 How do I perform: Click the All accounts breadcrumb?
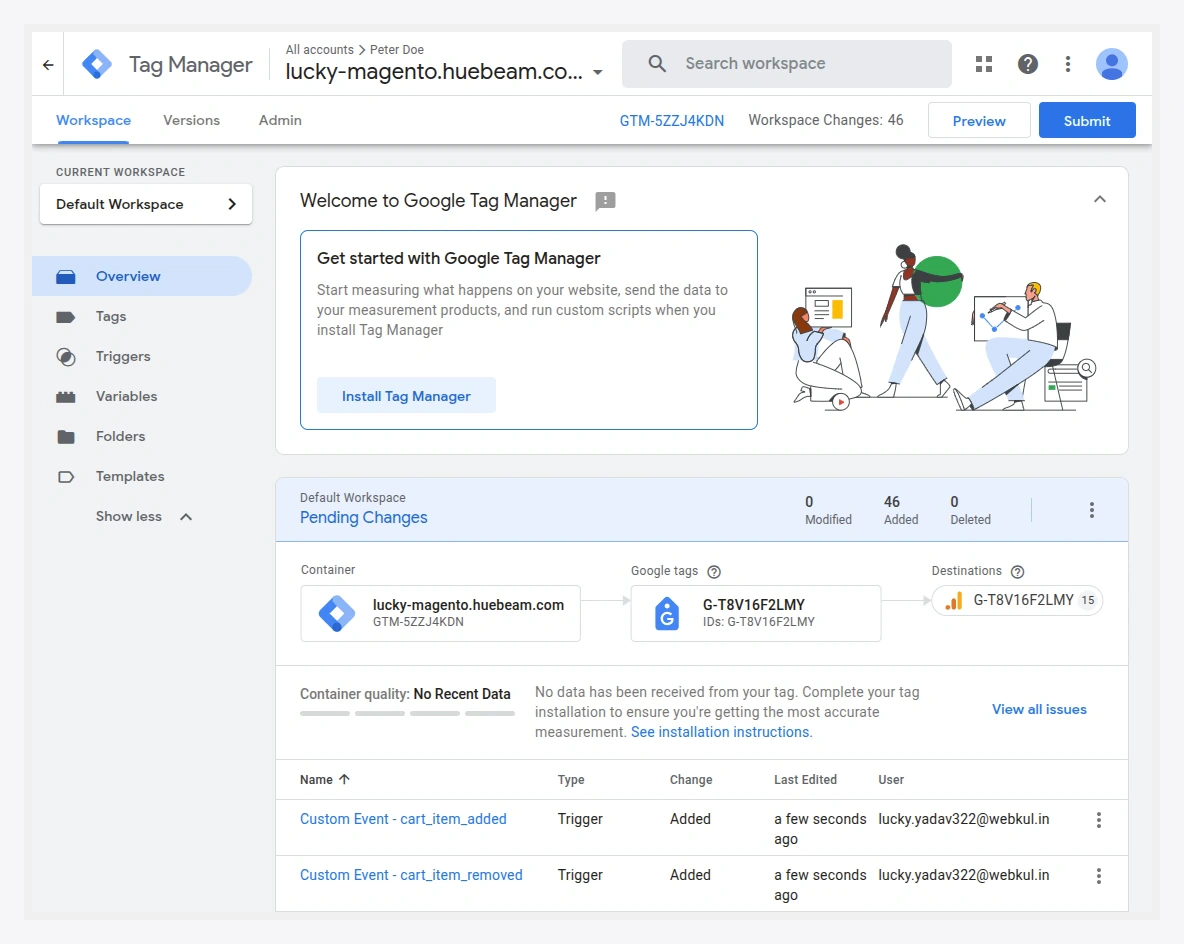pyautogui.click(x=319, y=50)
